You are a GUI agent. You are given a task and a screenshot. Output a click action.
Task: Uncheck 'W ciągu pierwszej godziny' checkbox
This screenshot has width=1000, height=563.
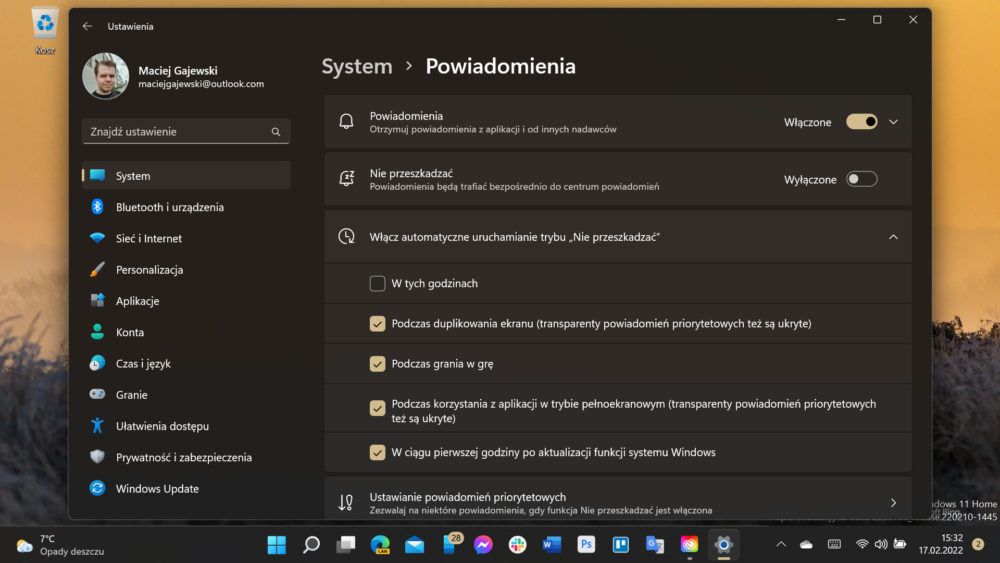tap(378, 452)
